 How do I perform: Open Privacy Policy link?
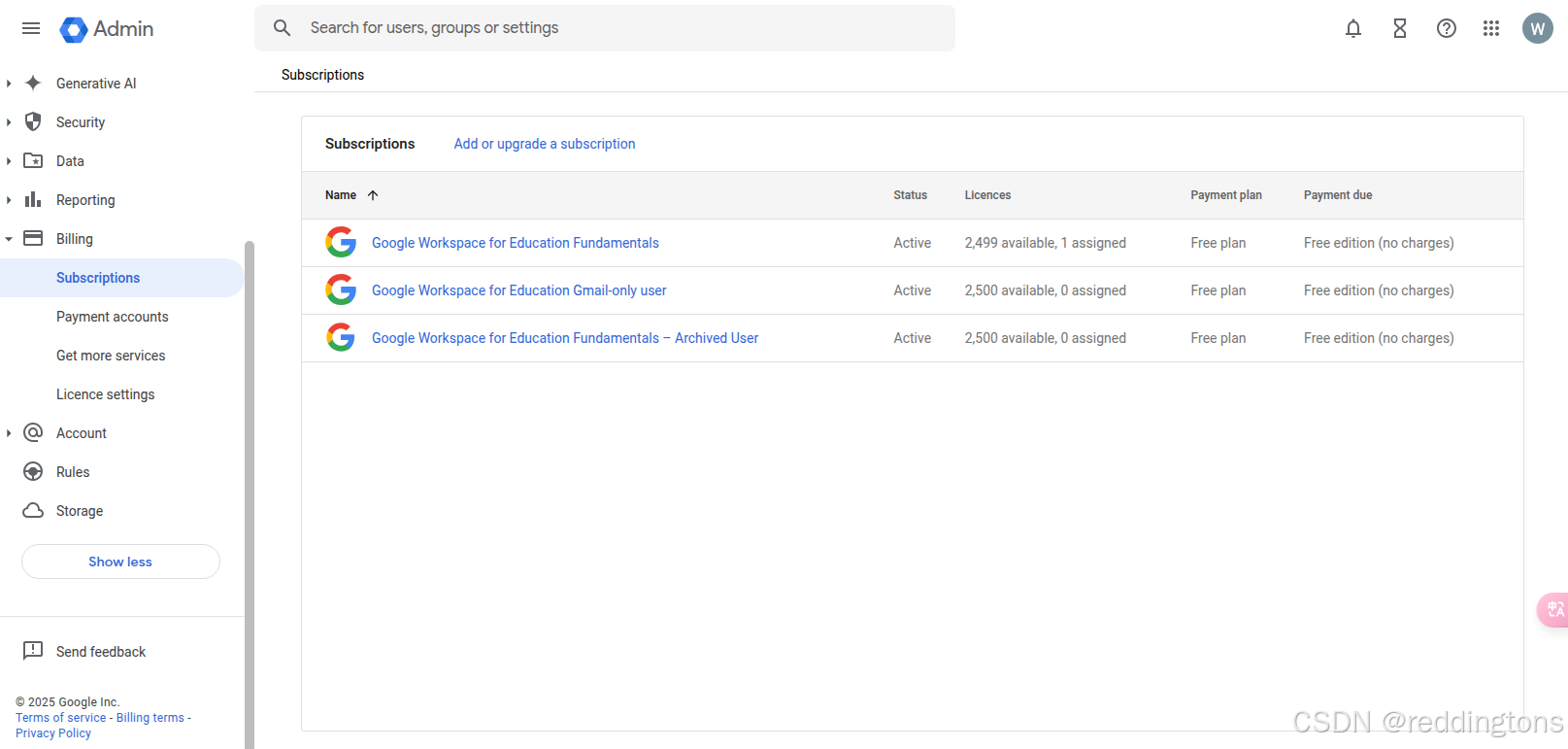click(53, 733)
